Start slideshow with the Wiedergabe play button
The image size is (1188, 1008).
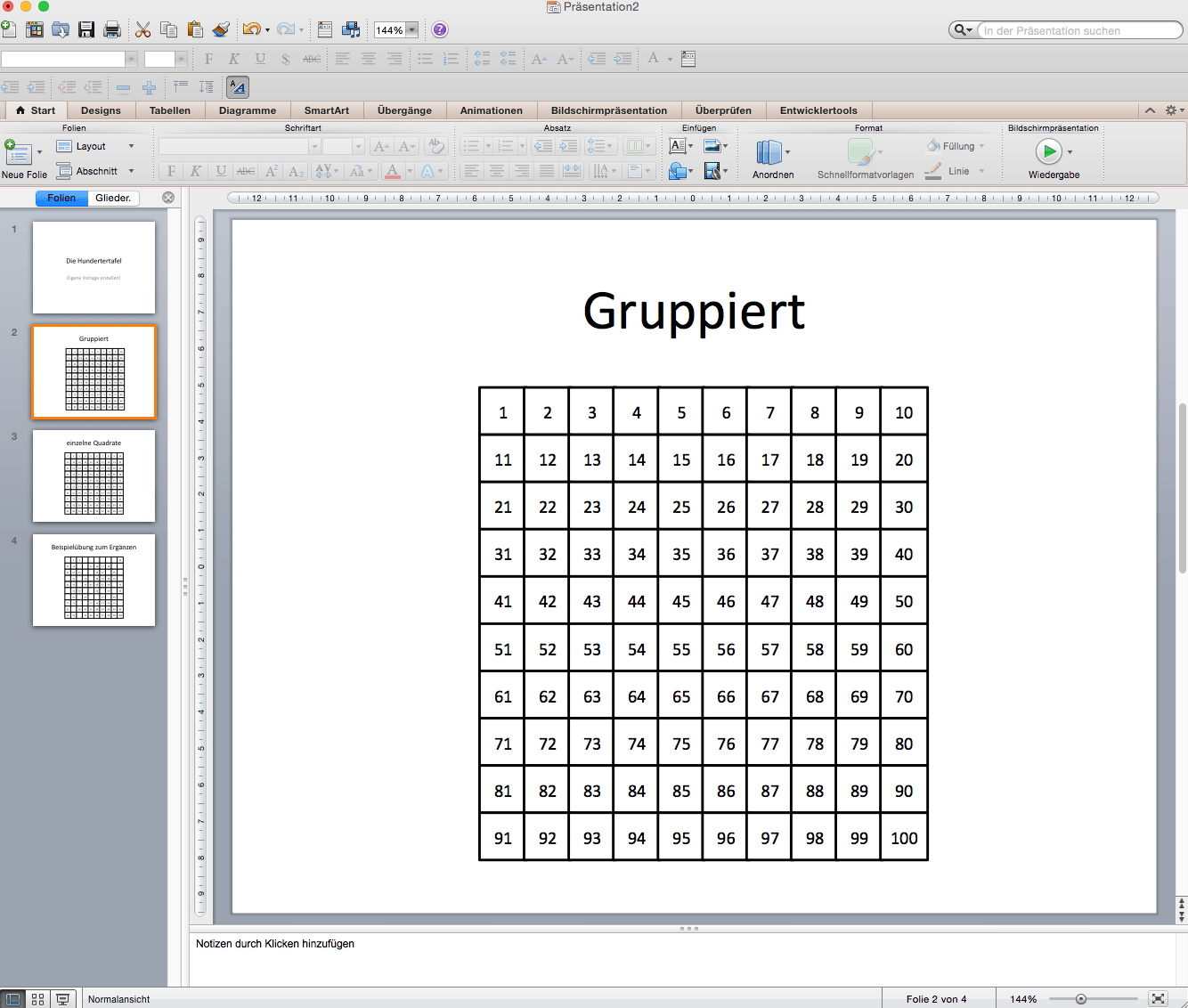pyautogui.click(x=1049, y=151)
